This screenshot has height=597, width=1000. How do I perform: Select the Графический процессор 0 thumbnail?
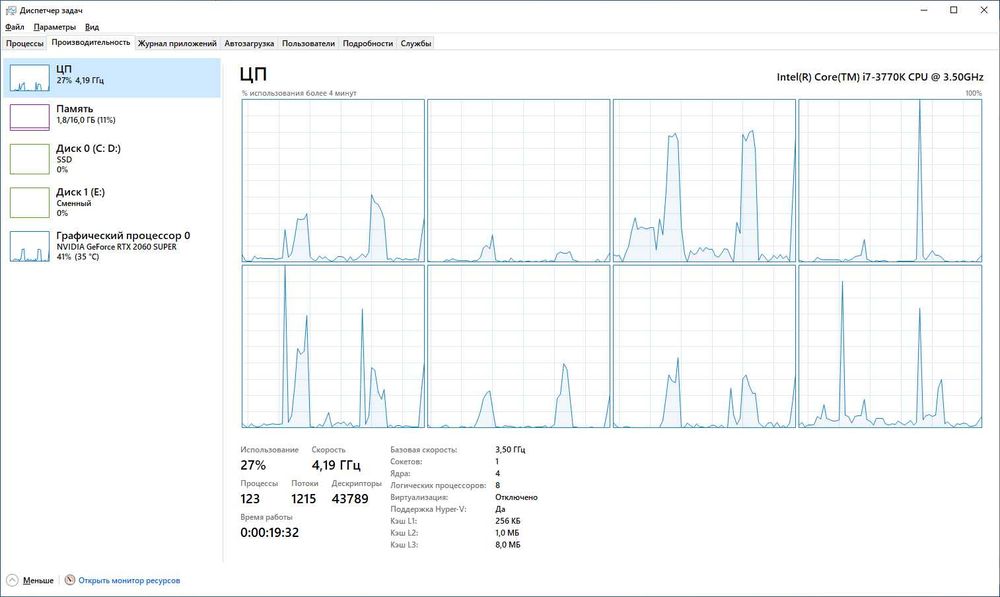tap(29, 246)
